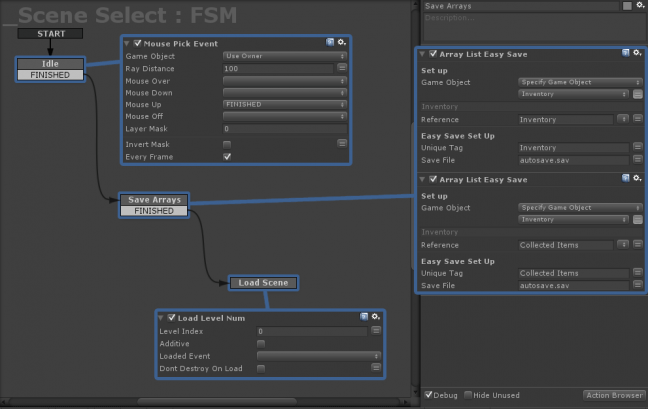Collapse the Load Level Num action
The height and width of the screenshot is (409, 648).
[x=161, y=318]
